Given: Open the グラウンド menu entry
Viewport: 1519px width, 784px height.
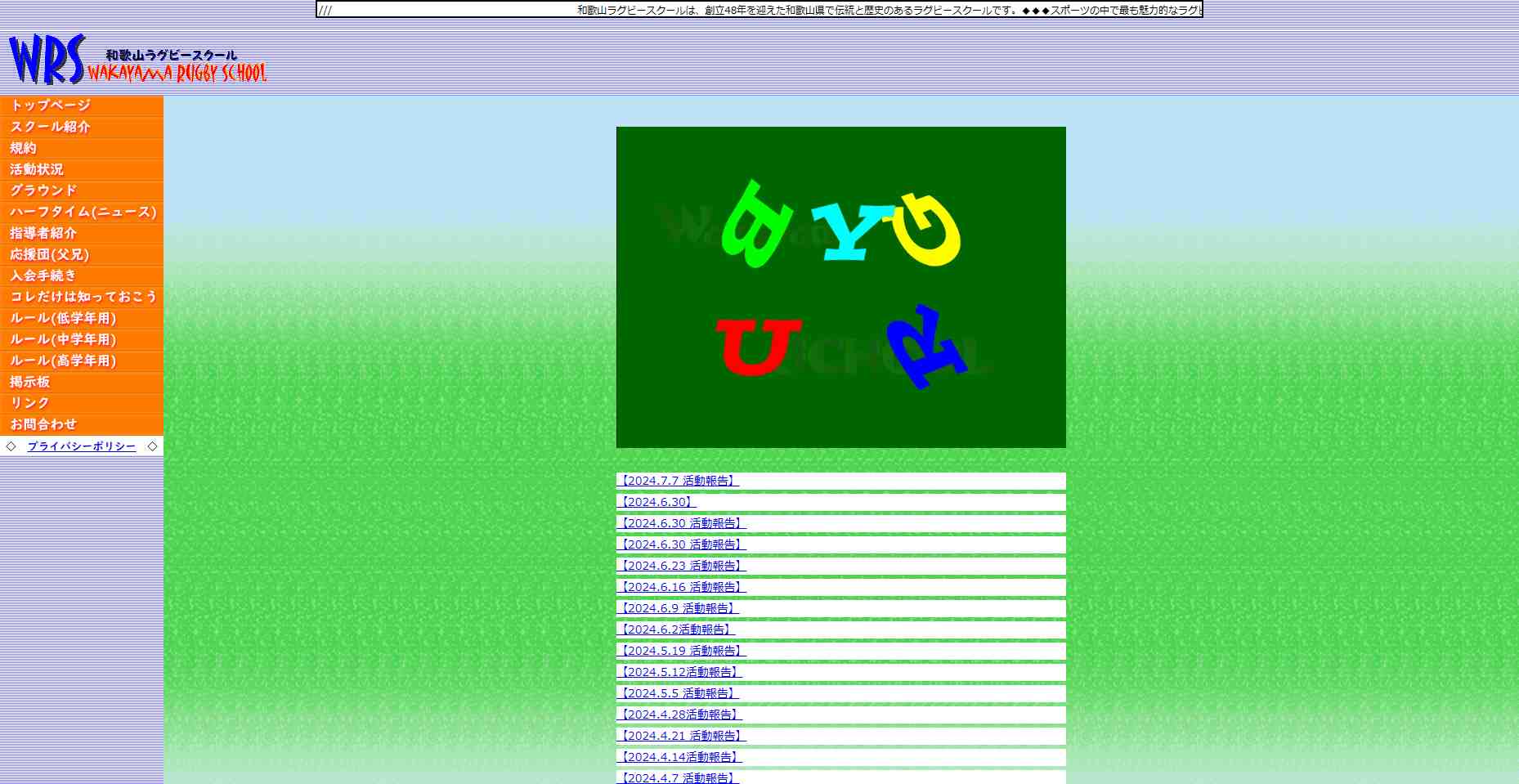Looking at the screenshot, I should pyautogui.click(x=44, y=190).
